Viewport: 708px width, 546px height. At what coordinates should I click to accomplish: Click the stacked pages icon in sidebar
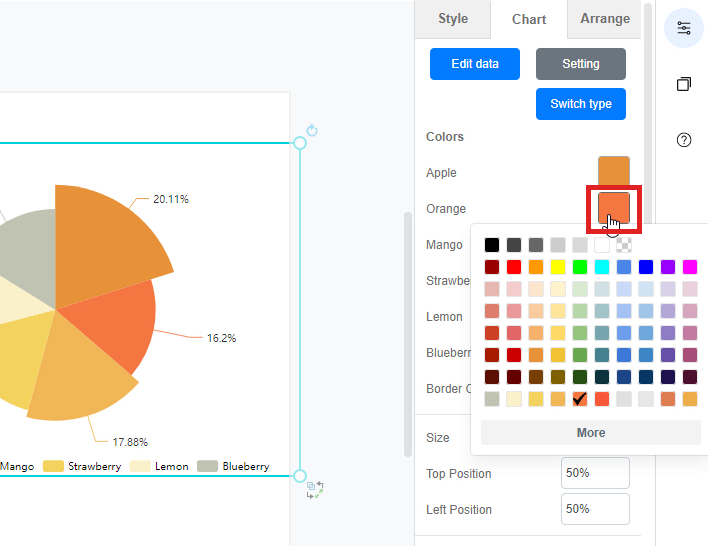tap(684, 84)
